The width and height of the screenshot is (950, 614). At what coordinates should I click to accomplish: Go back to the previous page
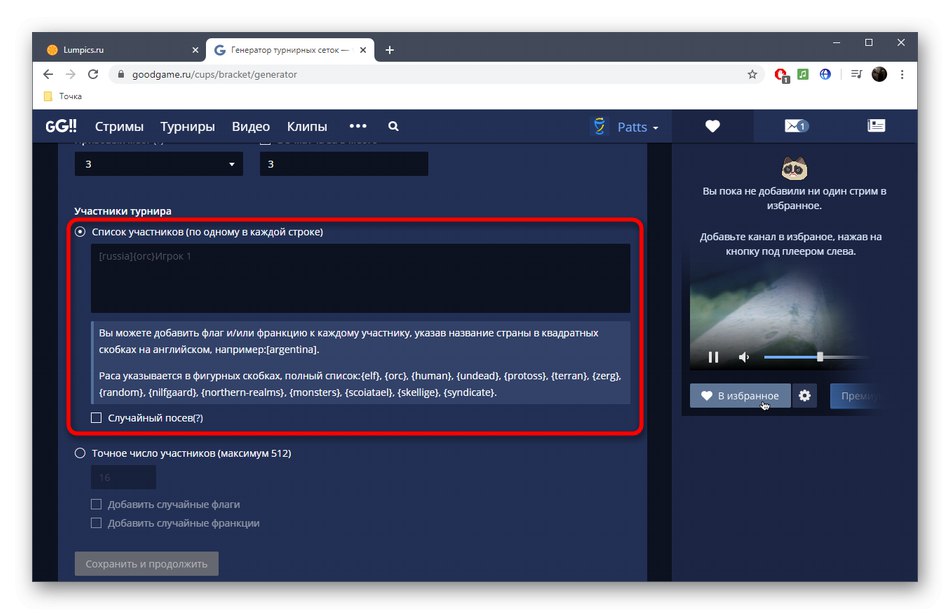(48, 74)
